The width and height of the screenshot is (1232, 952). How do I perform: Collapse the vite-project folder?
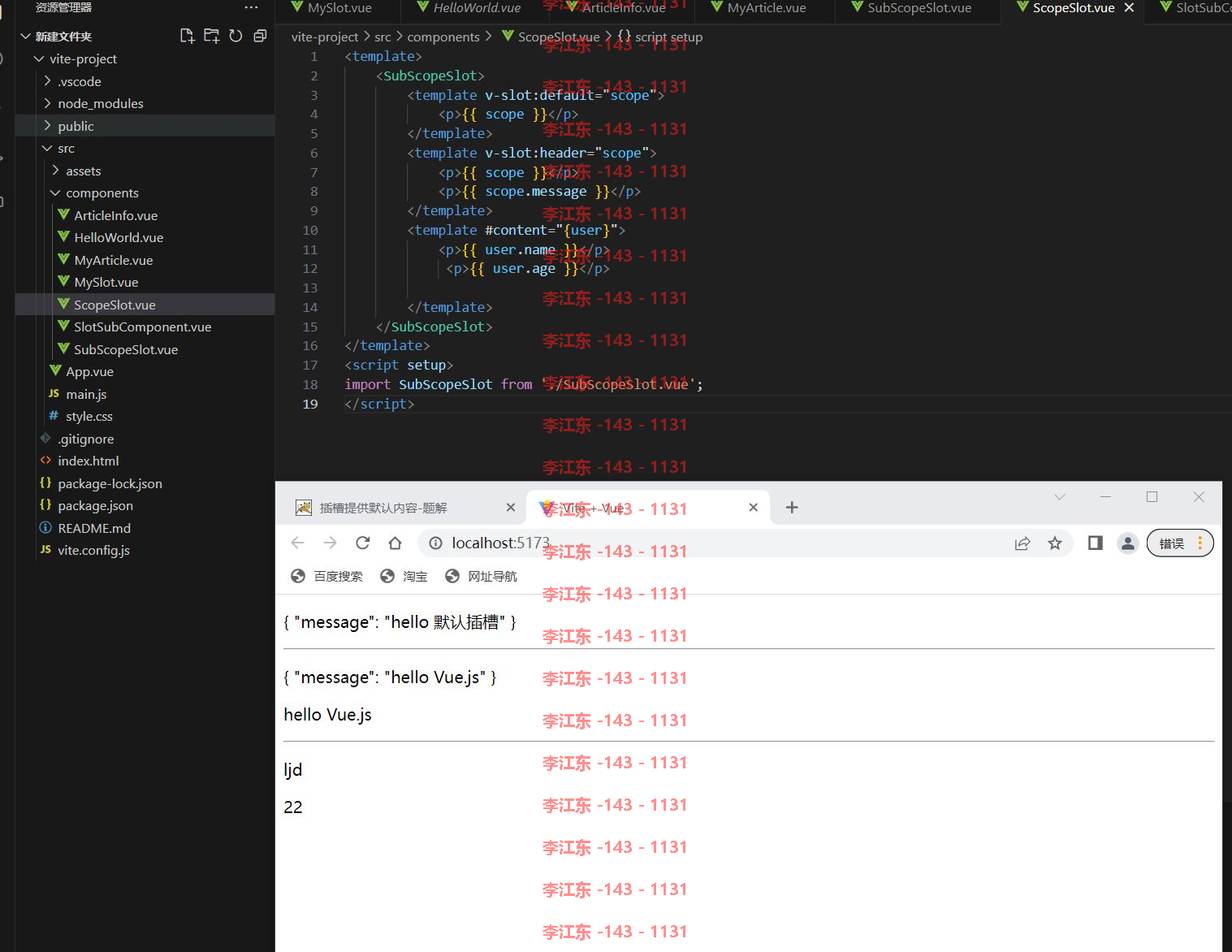(38, 58)
